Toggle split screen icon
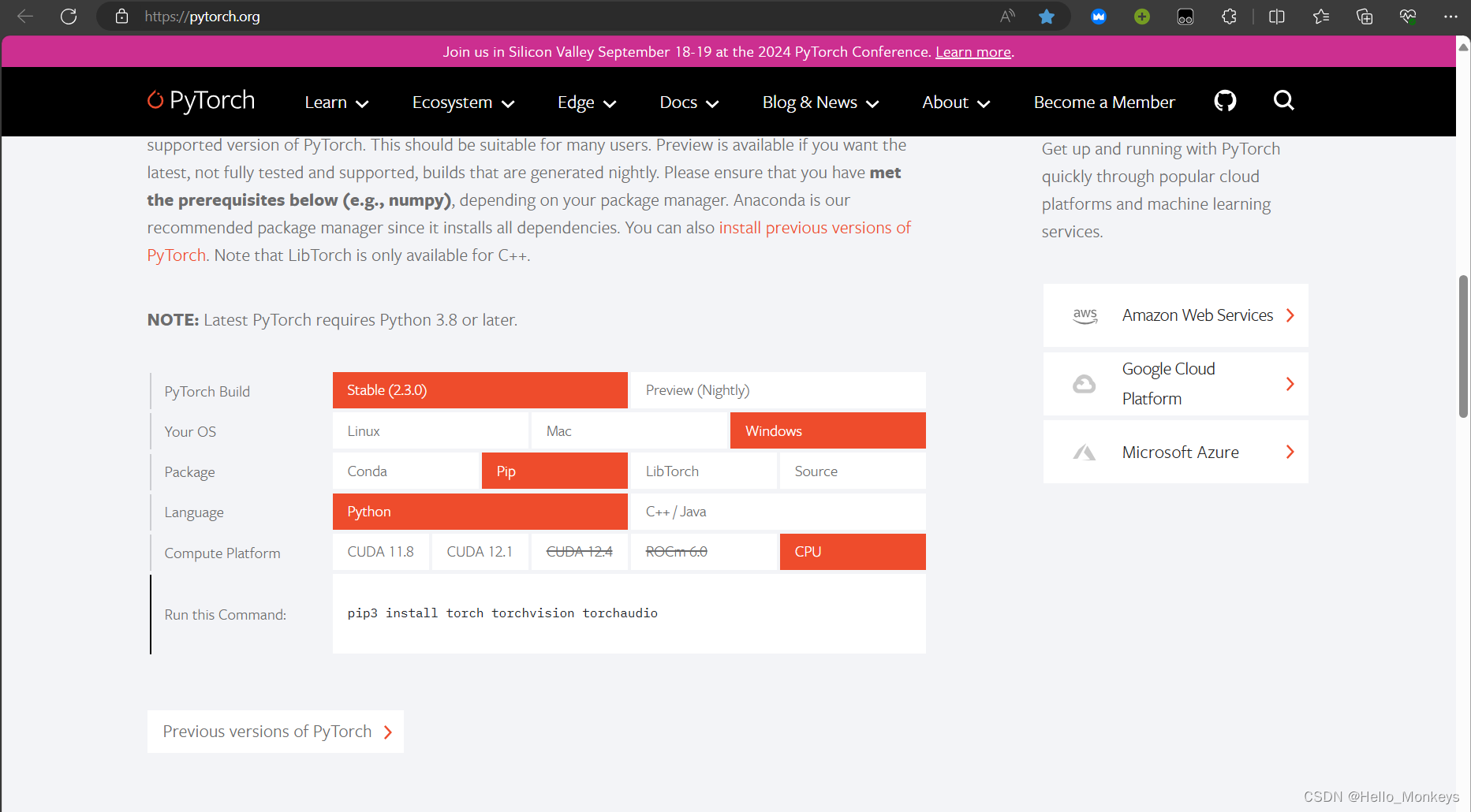1471x812 pixels. (1277, 16)
